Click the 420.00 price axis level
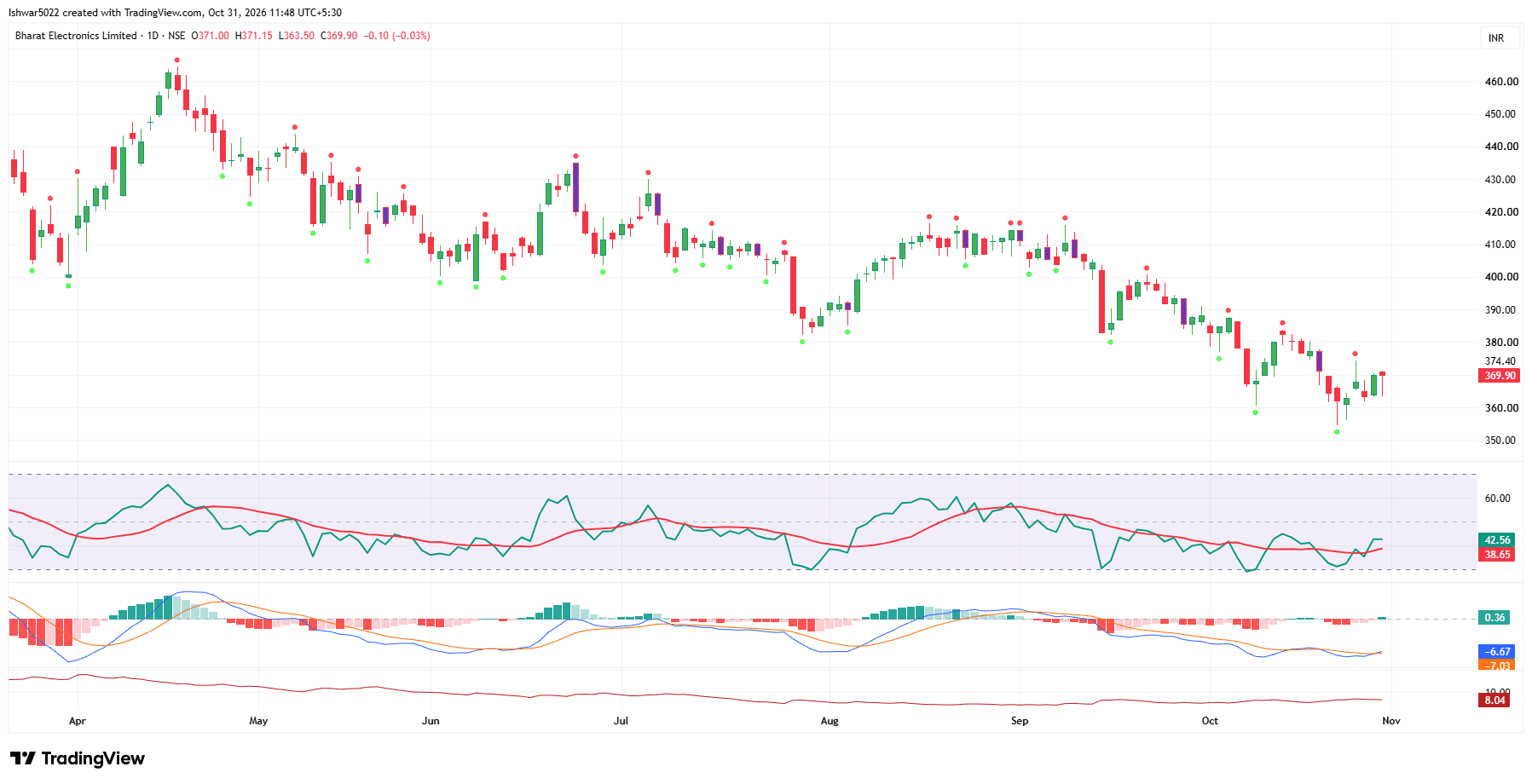1532x784 pixels. tap(1501, 212)
